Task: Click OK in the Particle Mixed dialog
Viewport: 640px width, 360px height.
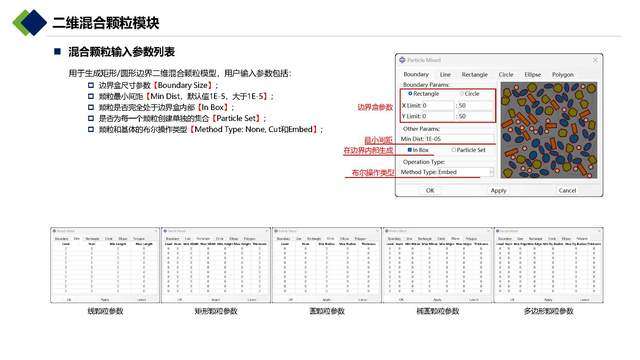Action: pyautogui.click(x=430, y=191)
